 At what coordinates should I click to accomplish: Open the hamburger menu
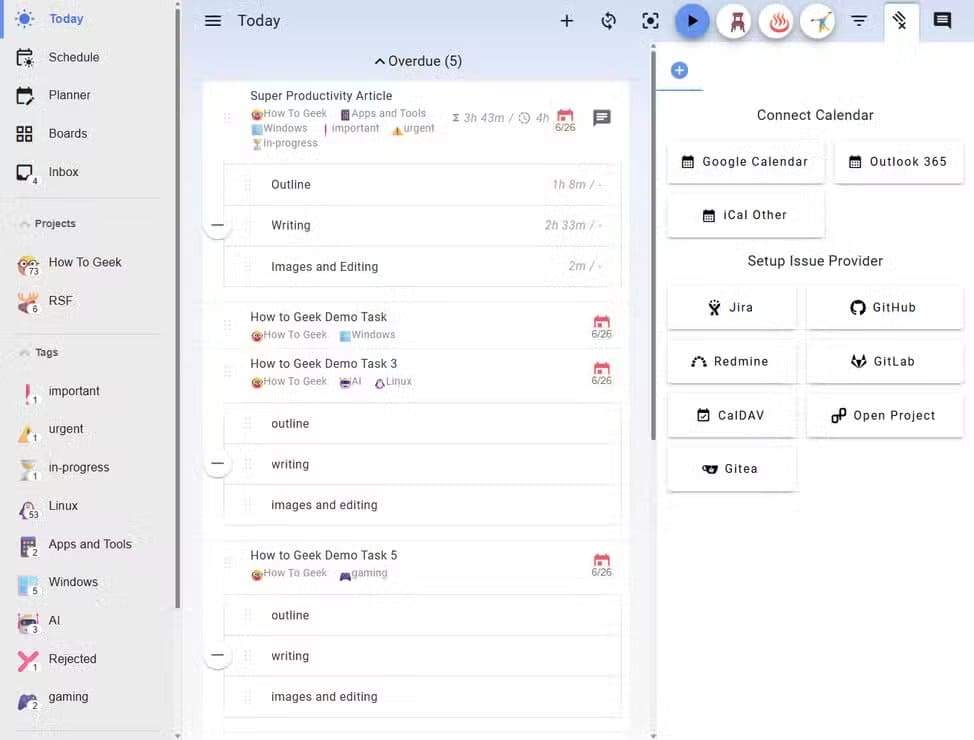213,20
